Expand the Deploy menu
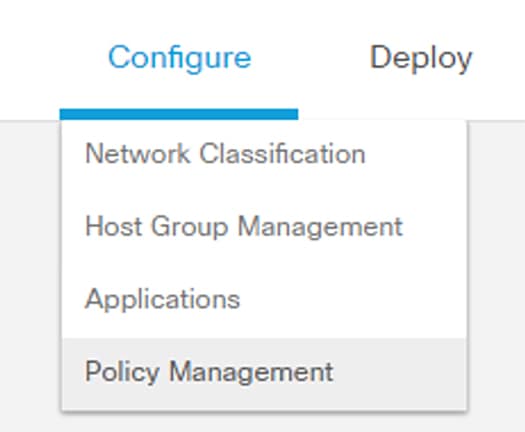The width and height of the screenshot is (525, 432). click(421, 59)
